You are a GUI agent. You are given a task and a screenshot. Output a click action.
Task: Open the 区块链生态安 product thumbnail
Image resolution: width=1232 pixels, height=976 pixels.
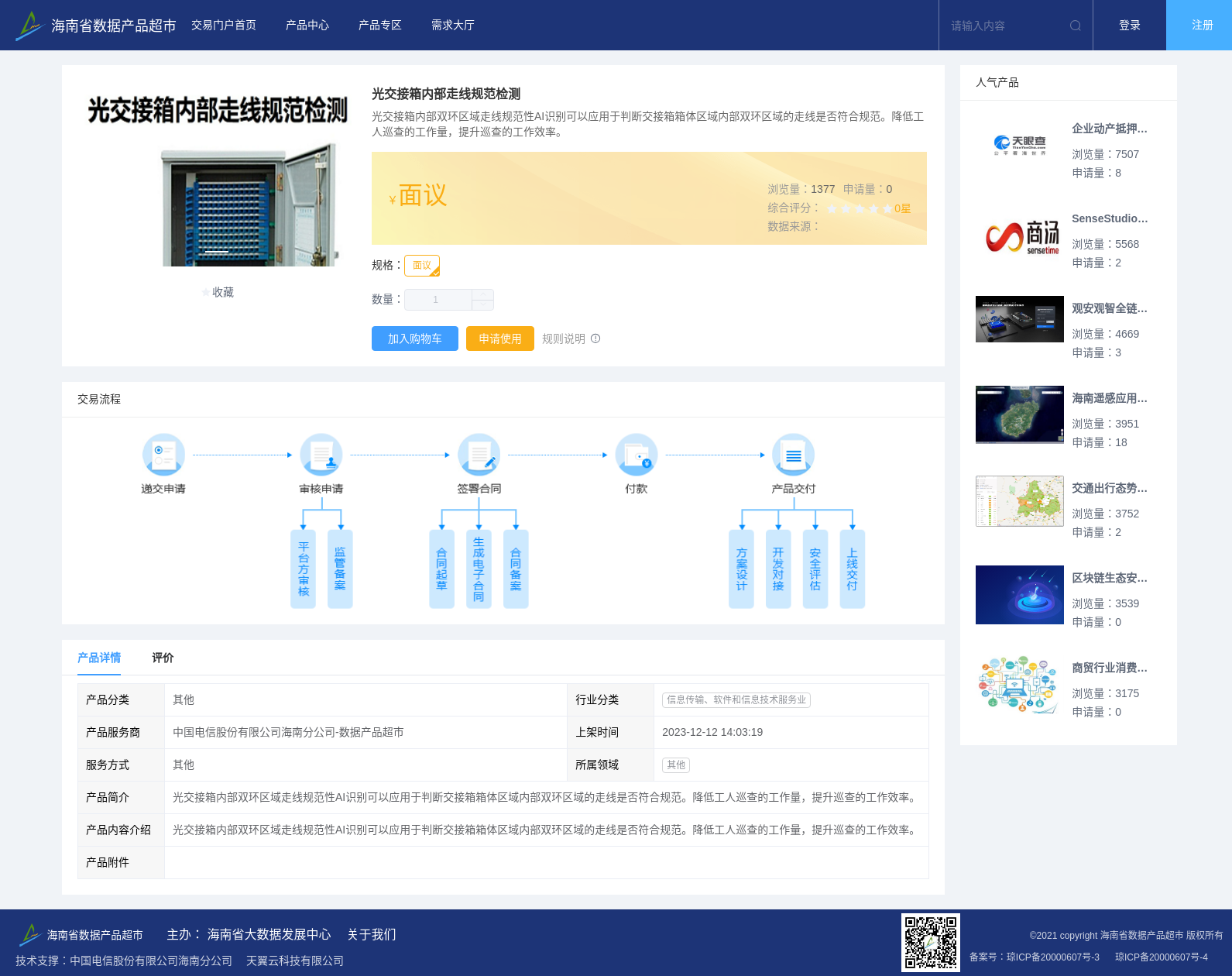click(1020, 595)
